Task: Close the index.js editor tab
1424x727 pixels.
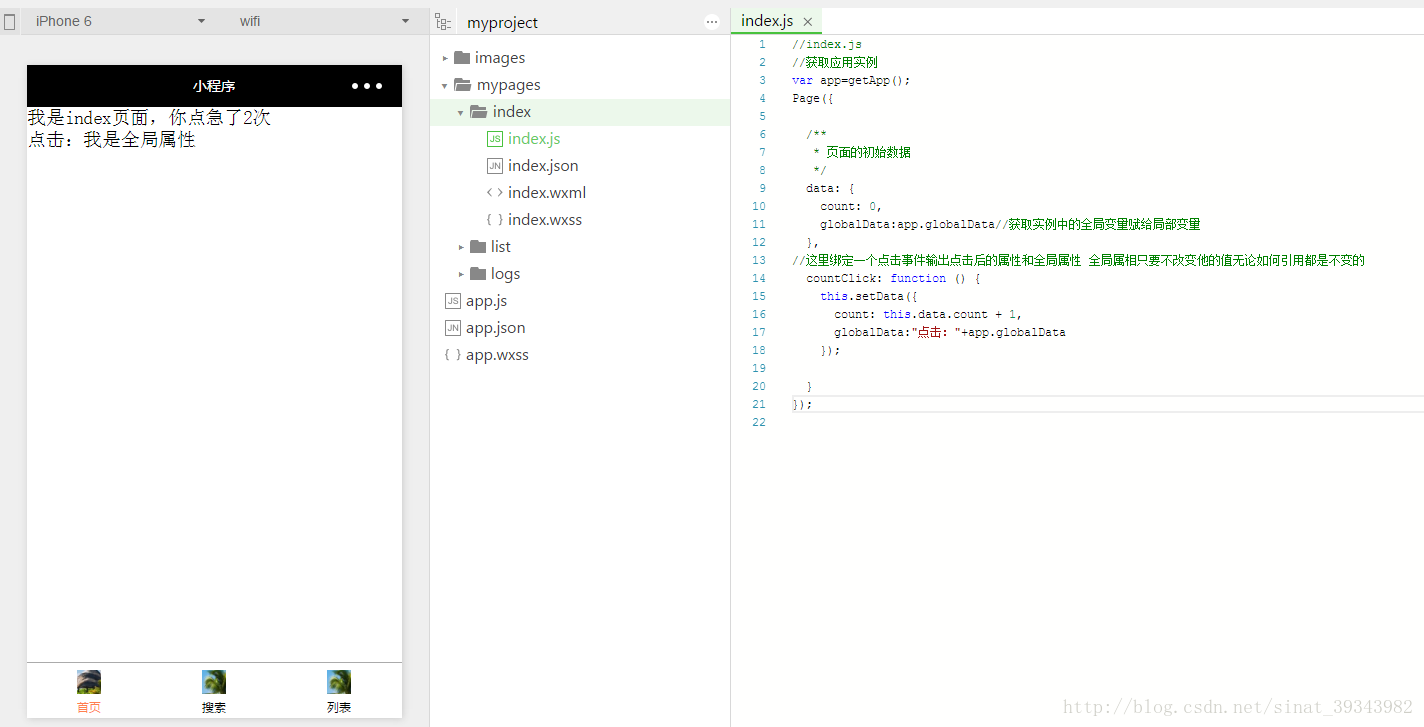Action: coord(807,22)
